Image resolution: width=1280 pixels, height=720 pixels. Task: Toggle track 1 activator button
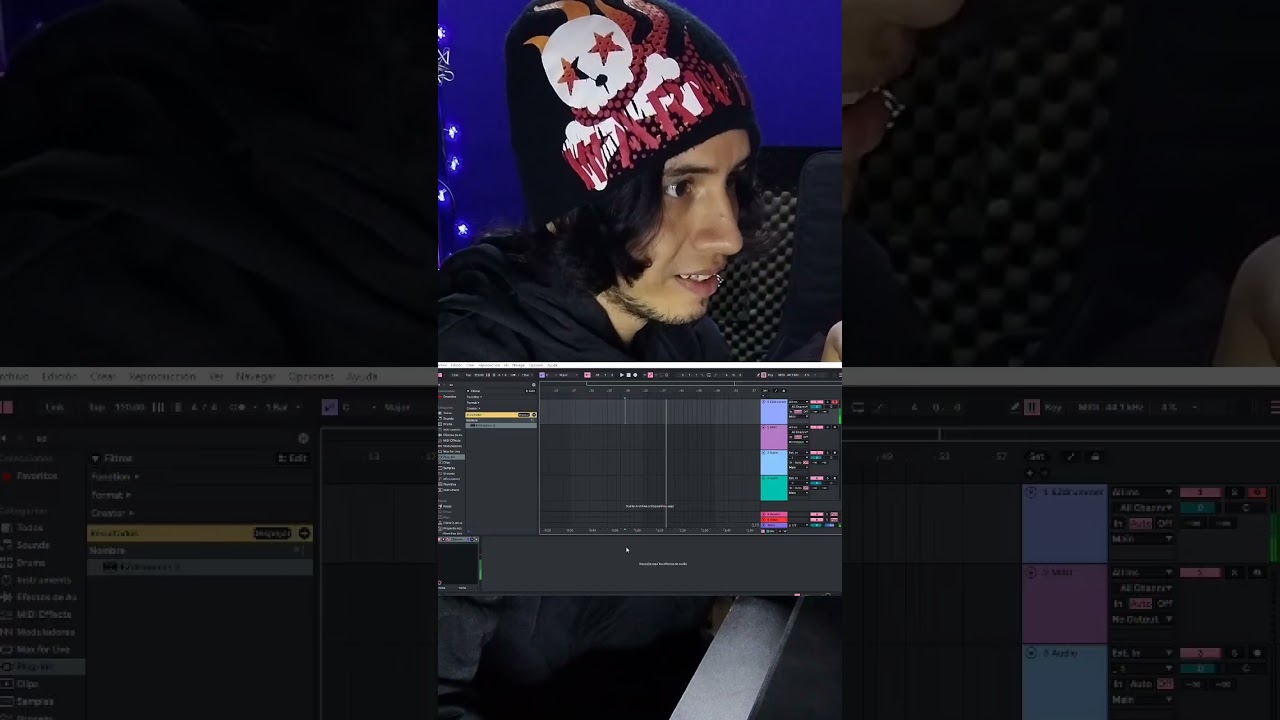click(817, 402)
